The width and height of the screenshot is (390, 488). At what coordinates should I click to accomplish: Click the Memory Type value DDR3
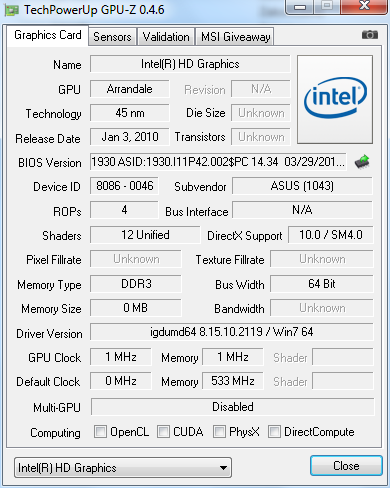click(136, 284)
